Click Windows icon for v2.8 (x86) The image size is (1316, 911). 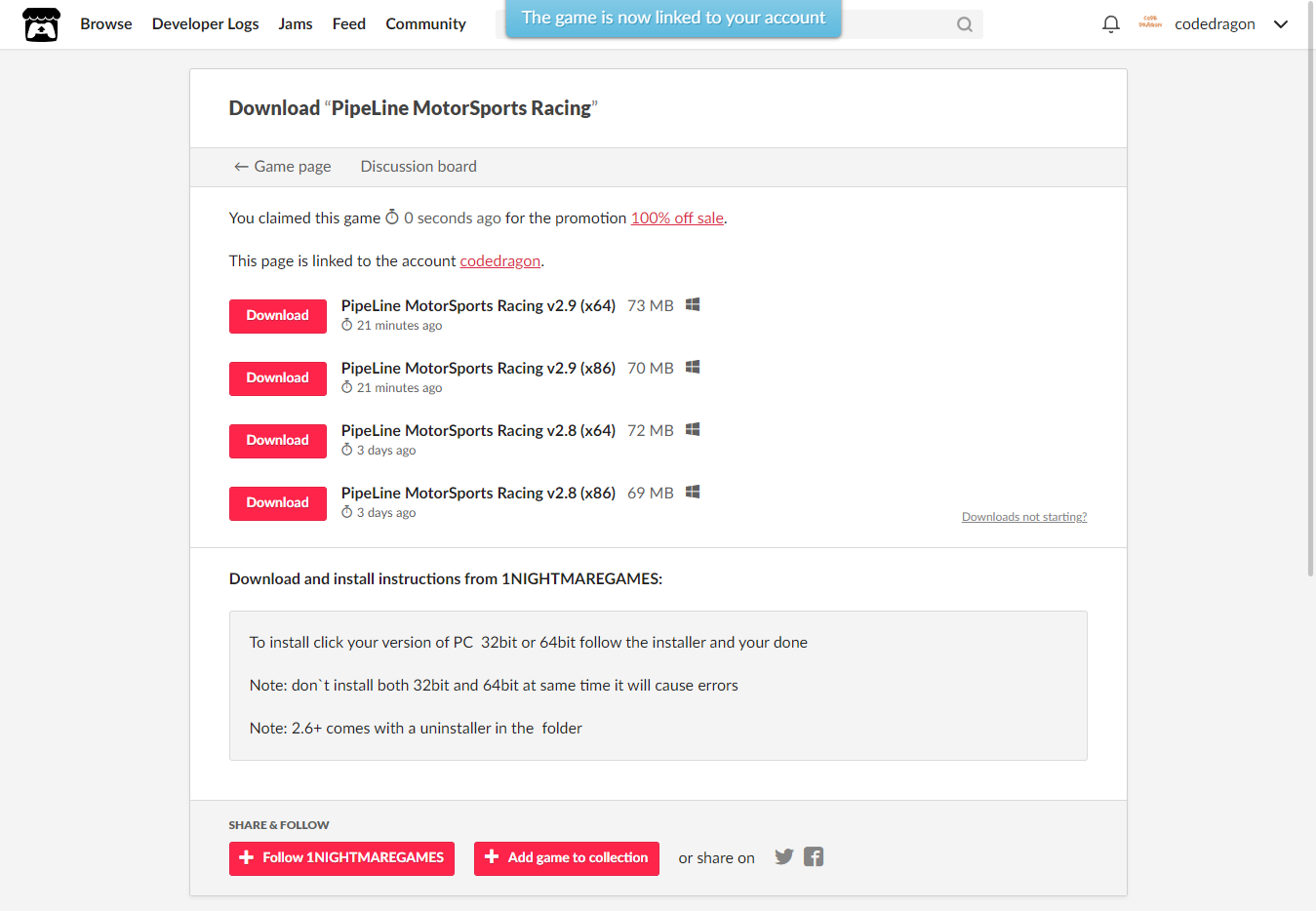693,492
